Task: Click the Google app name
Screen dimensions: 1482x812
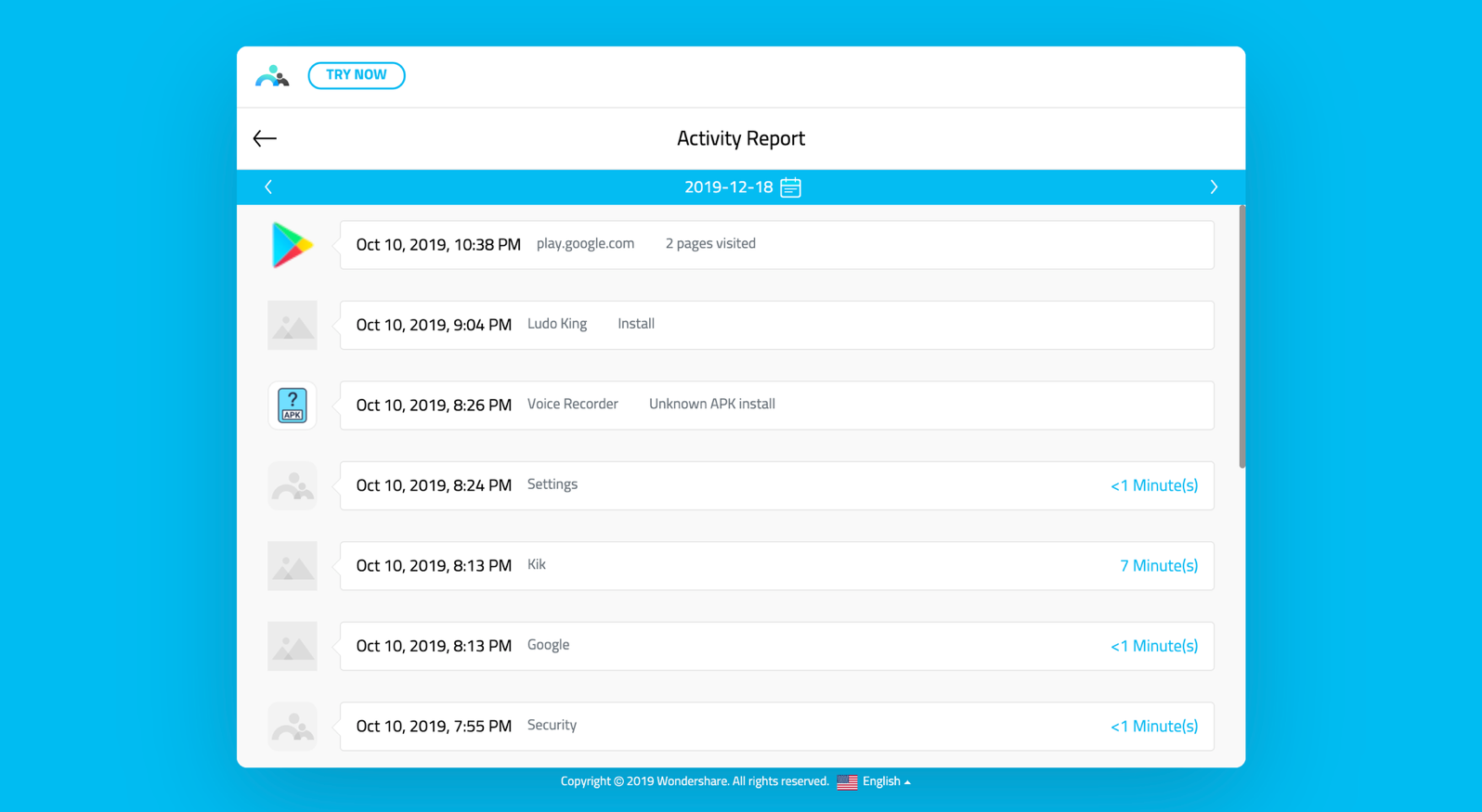Action: point(549,645)
